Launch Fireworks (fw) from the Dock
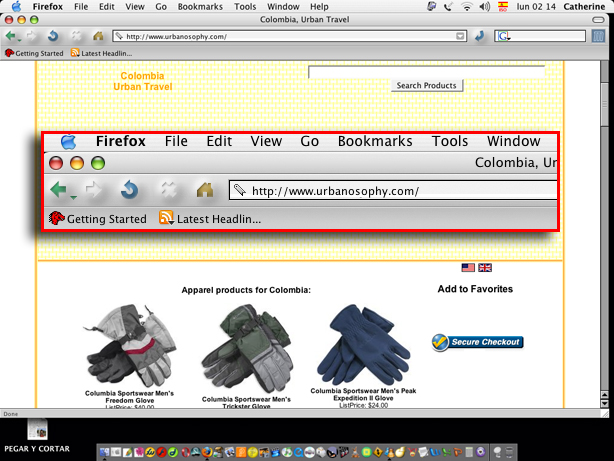Screen dimensions: 614x461 tap(150, 452)
